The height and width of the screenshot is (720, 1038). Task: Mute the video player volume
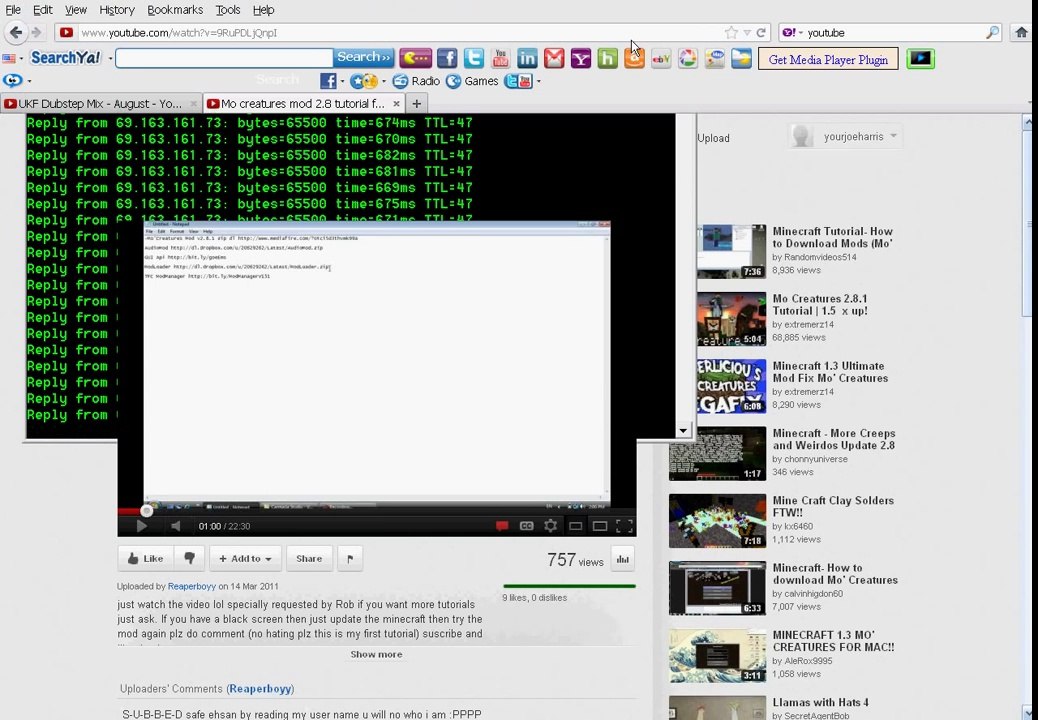175,526
